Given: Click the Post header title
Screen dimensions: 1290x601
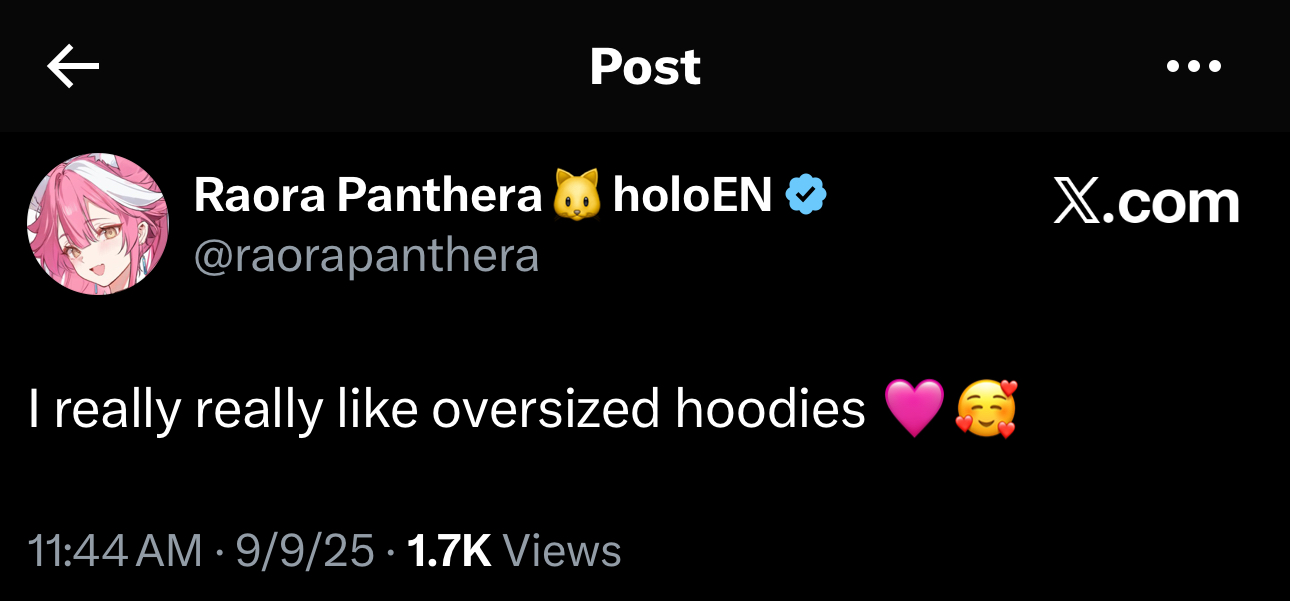Looking at the screenshot, I should [645, 67].
